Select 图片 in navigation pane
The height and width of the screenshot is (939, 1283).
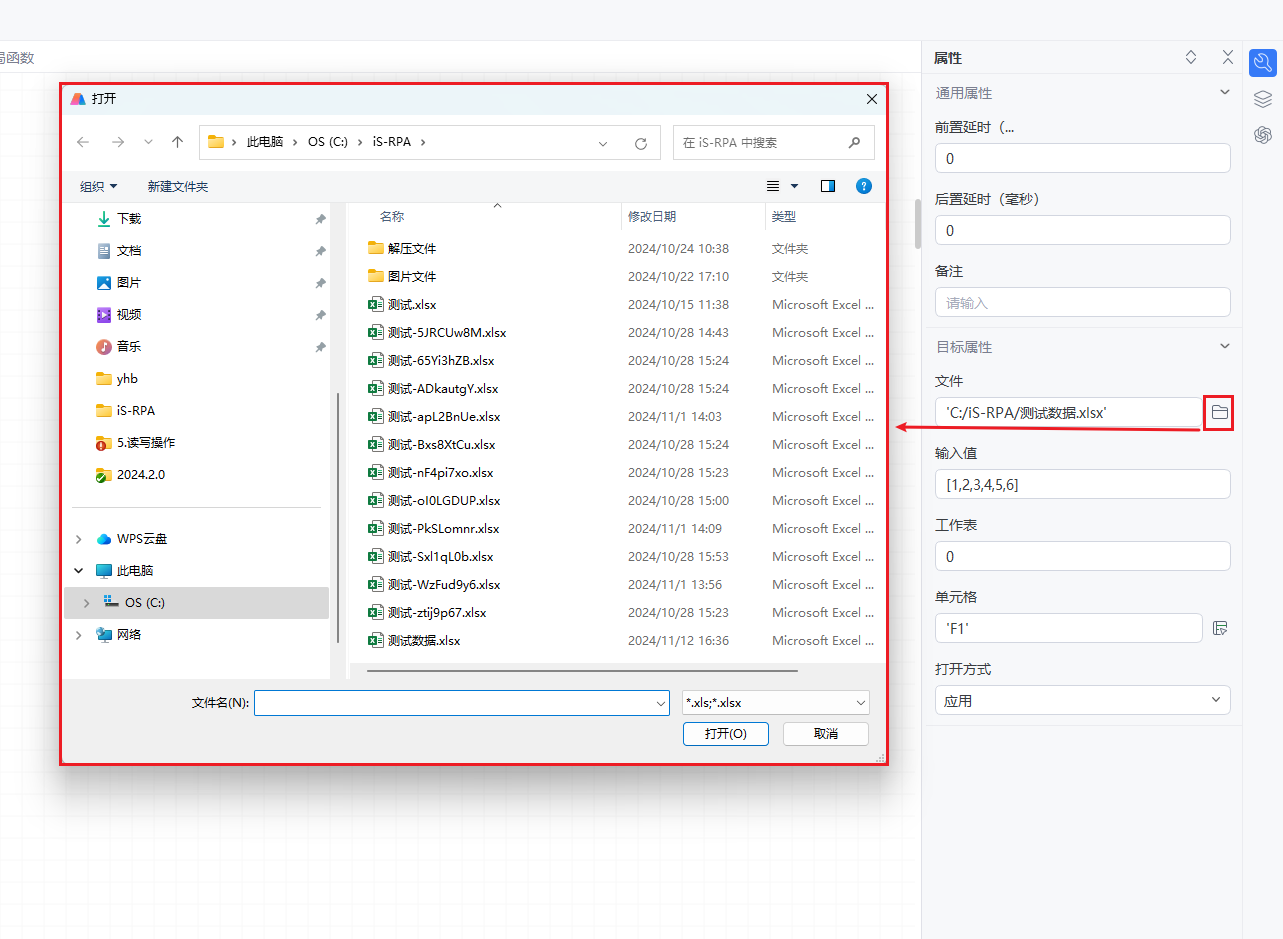129,282
